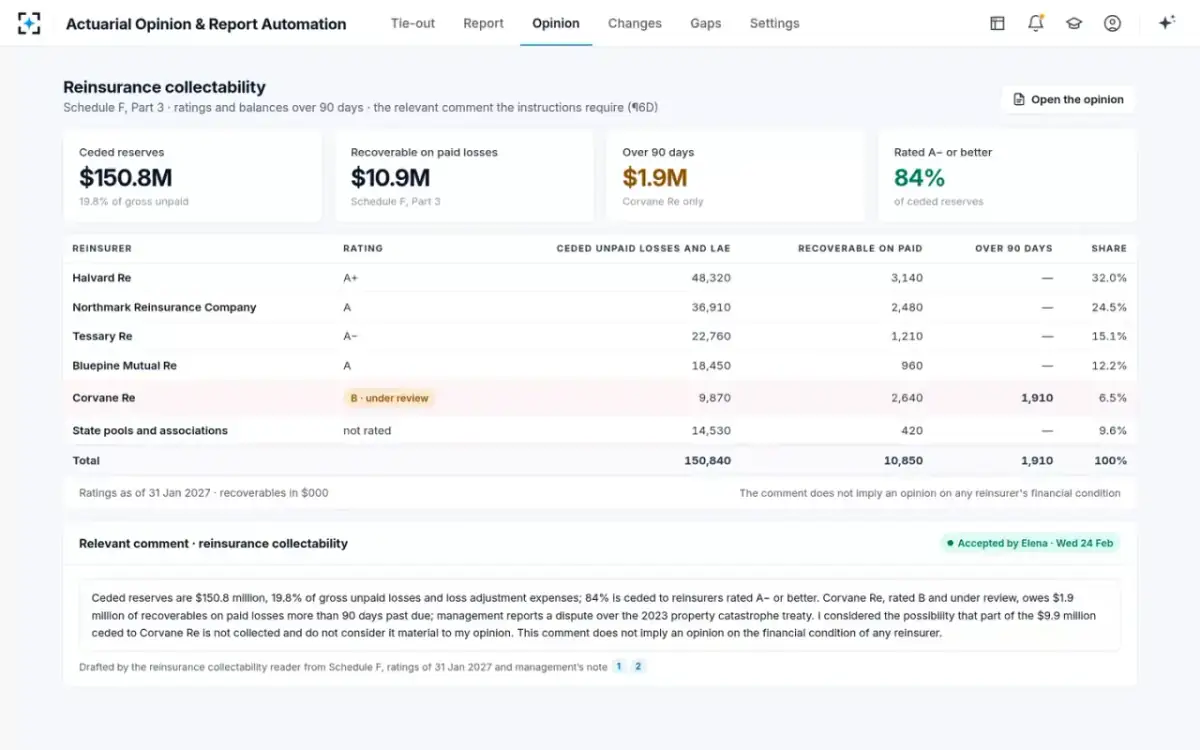Click Northmark ceded value 36,910
The image size is (1200, 750).
point(711,307)
